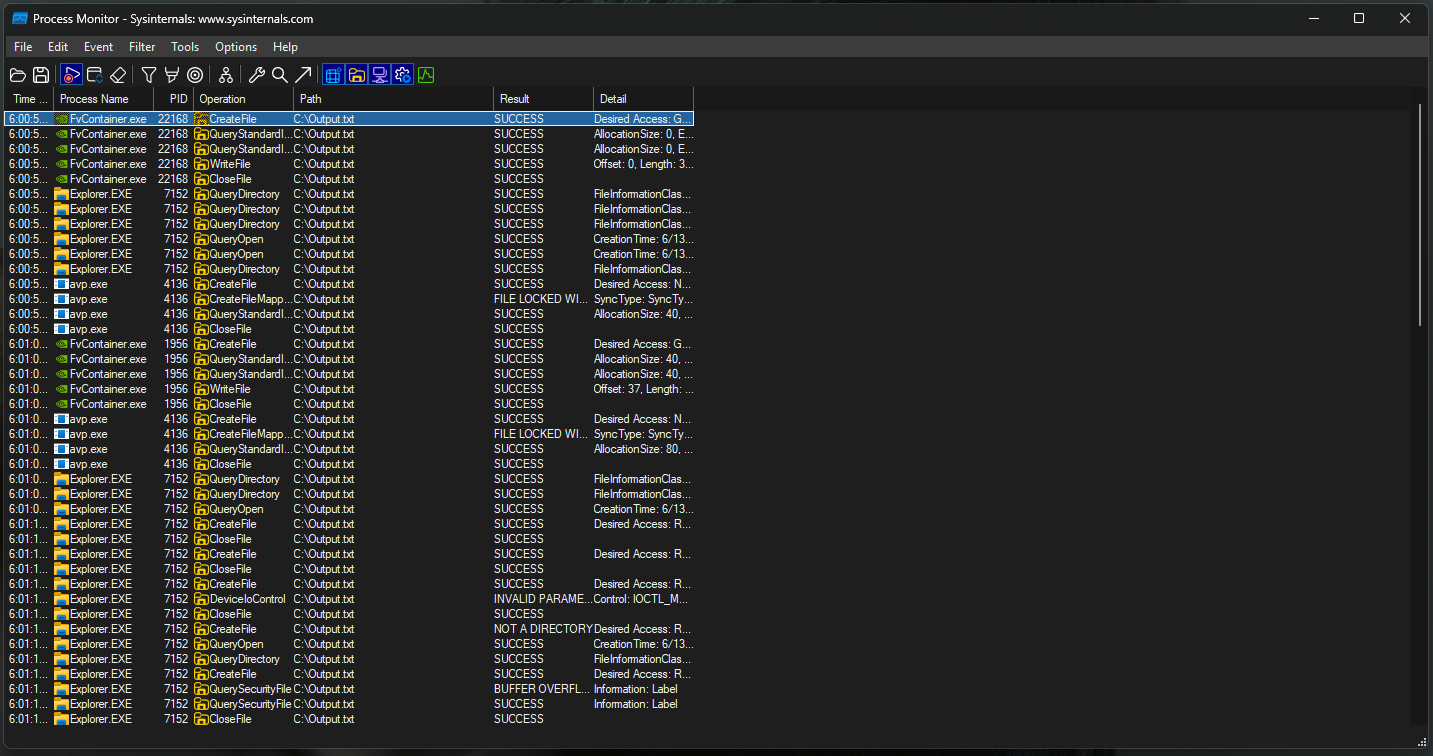Viewport: 1433px width, 756px height.
Task: Toggle Show Registry Activity
Action: coord(333,75)
